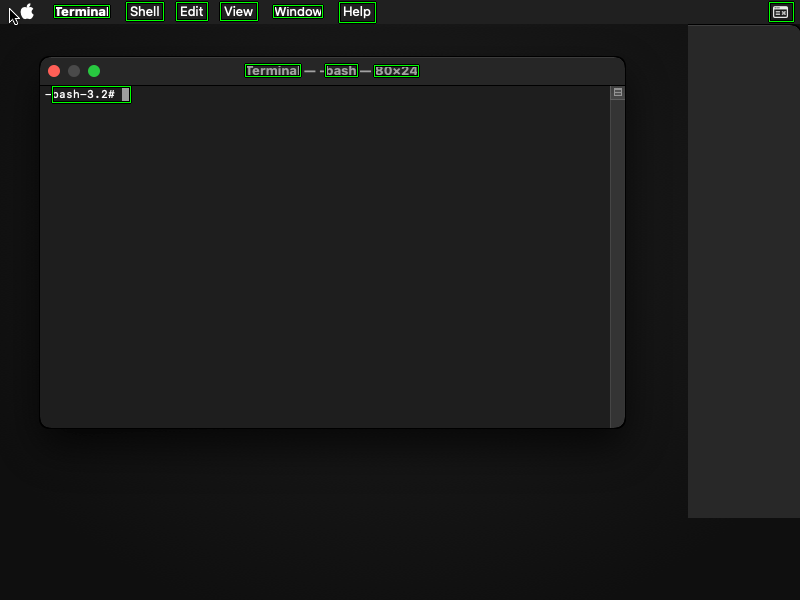Close the Terminal window with red button
This screenshot has width=800, height=600.
54,71
